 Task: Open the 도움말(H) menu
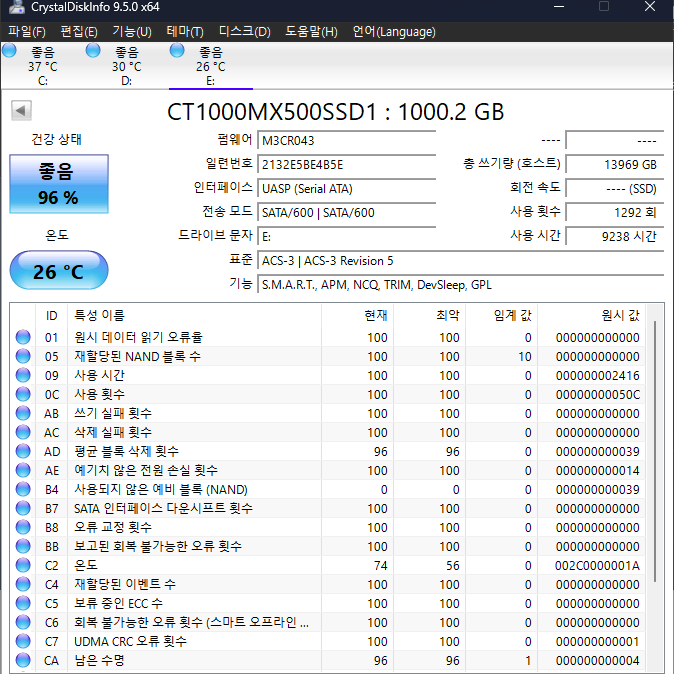[311, 32]
